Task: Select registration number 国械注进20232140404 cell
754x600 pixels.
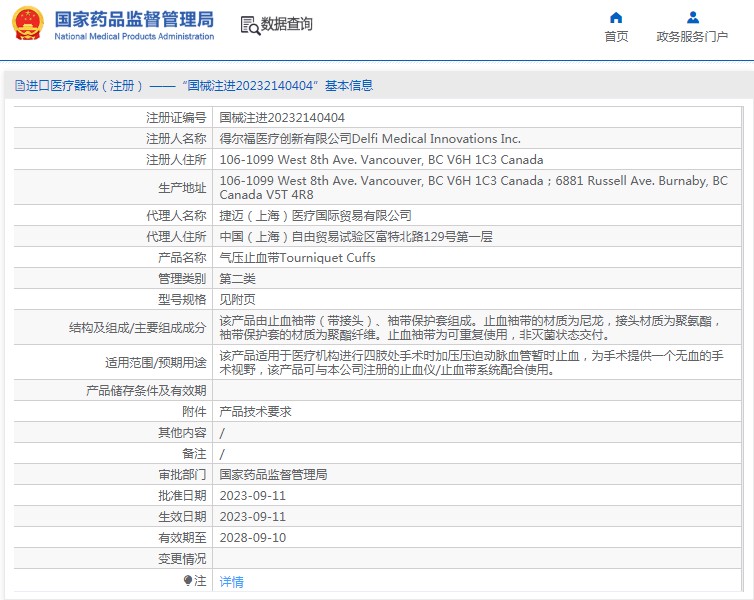Action: click(282, 118)
